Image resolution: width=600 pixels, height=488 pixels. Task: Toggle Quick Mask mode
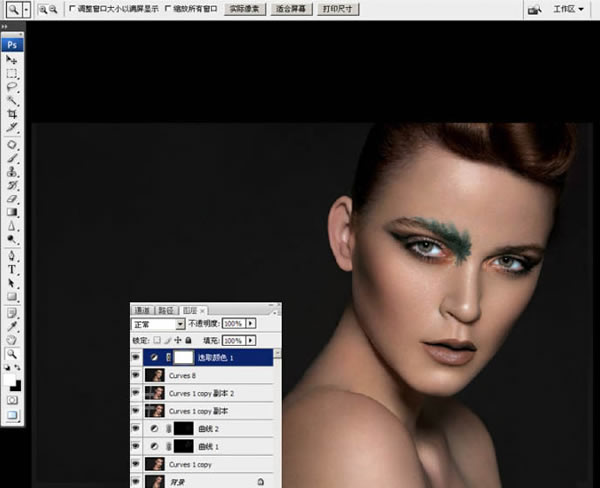pos(12,400)
